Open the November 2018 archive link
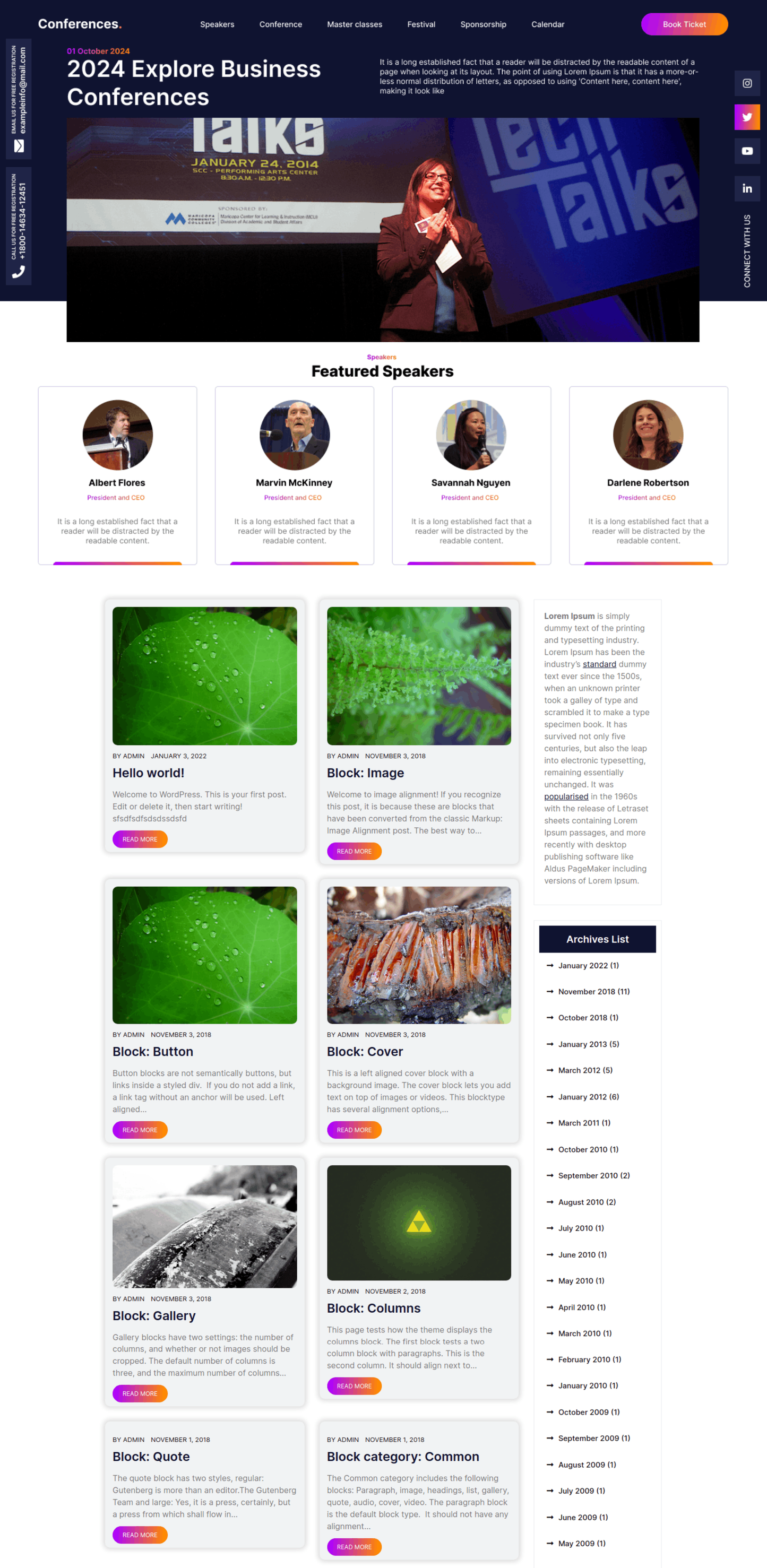The height and width of the screenshot is (1568, 767). pyautogui.click(x=593, y=992)
